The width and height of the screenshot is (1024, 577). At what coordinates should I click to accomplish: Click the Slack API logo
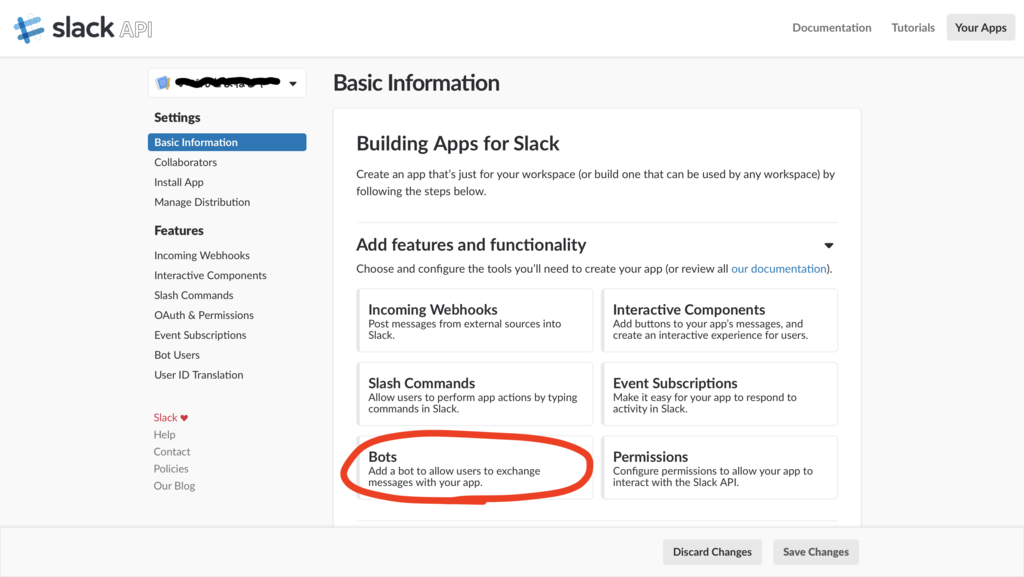point(83,28)
